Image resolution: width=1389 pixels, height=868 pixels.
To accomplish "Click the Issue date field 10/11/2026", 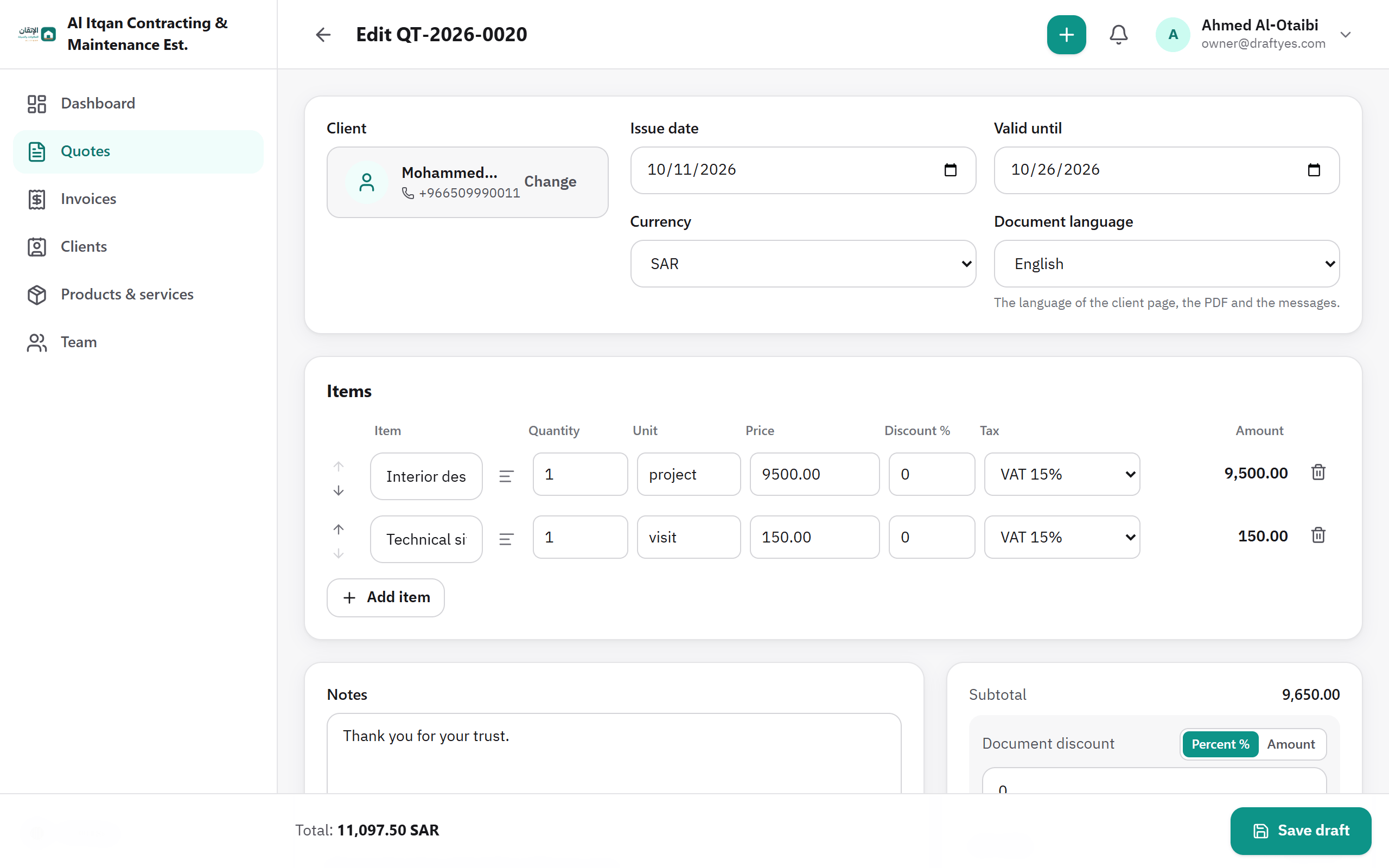I will click(x=803, y=170).
